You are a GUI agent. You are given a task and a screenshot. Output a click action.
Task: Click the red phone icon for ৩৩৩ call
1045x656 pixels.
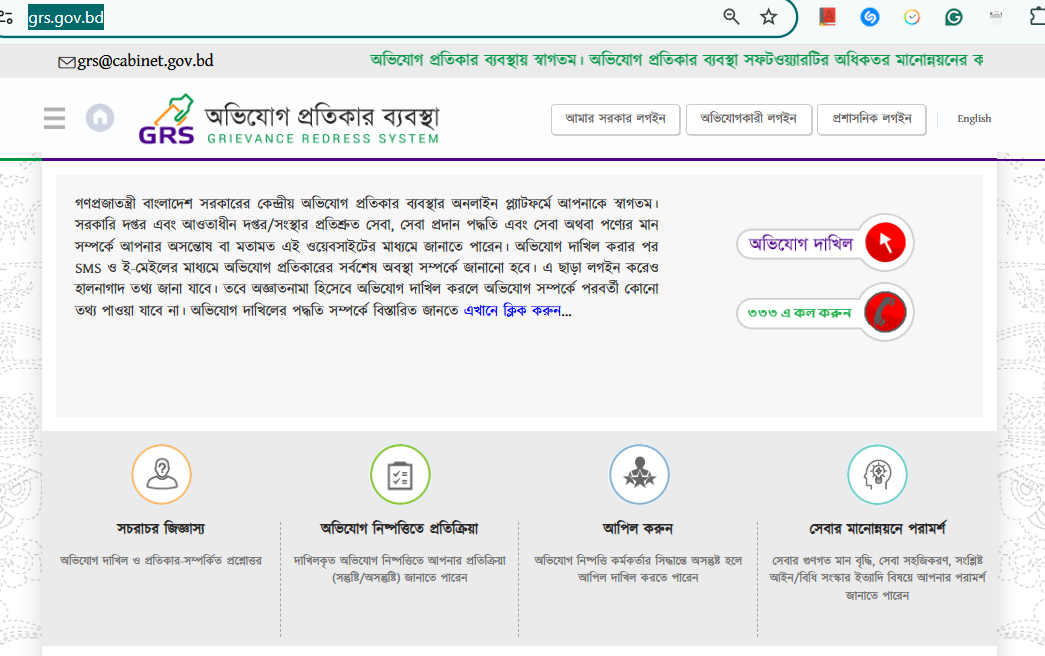885,312
